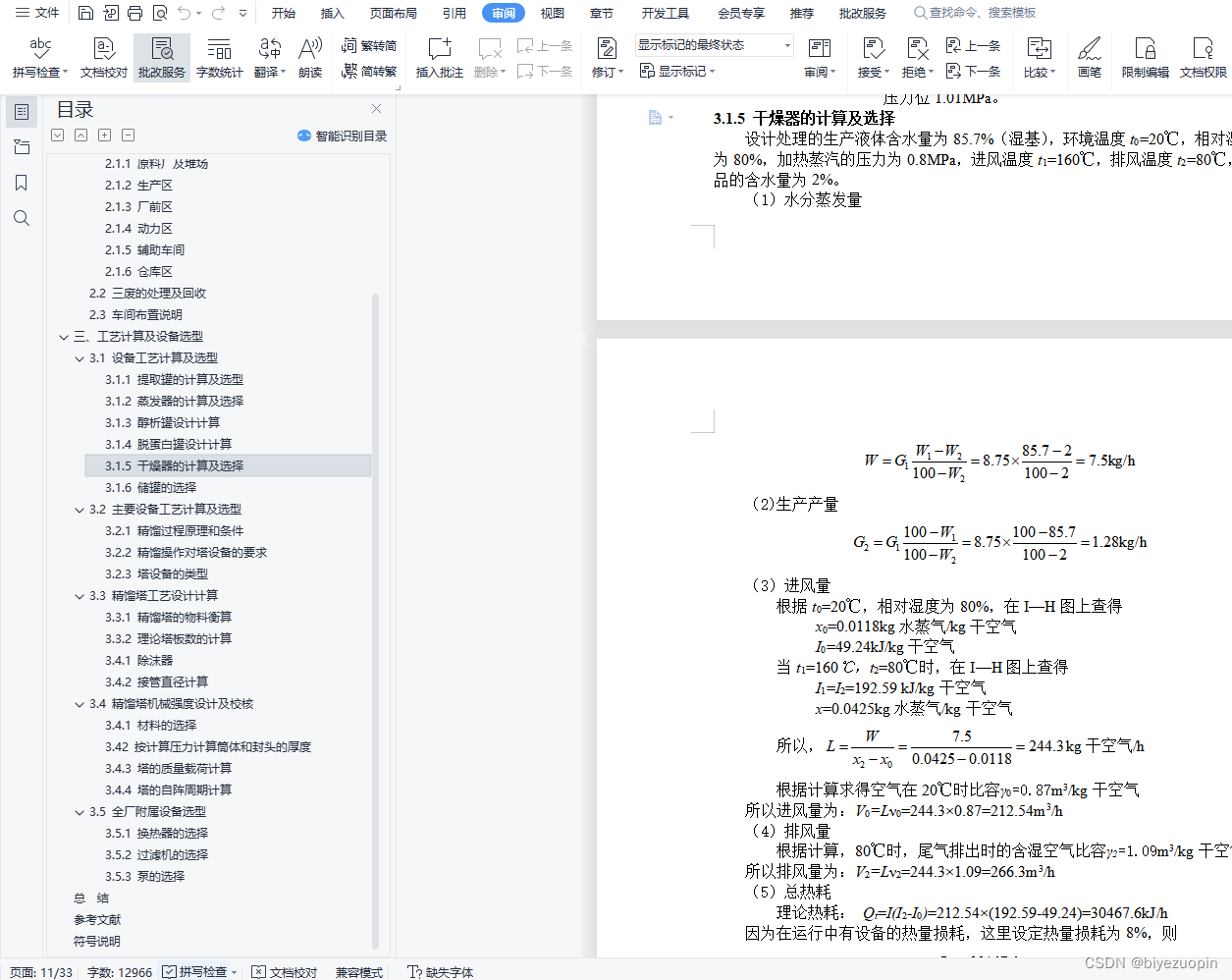Open 显示标记的最终状态 dropdown
Image resolution: width=1232 pixels, height=980 pixels.
click(x=714, y=45)
